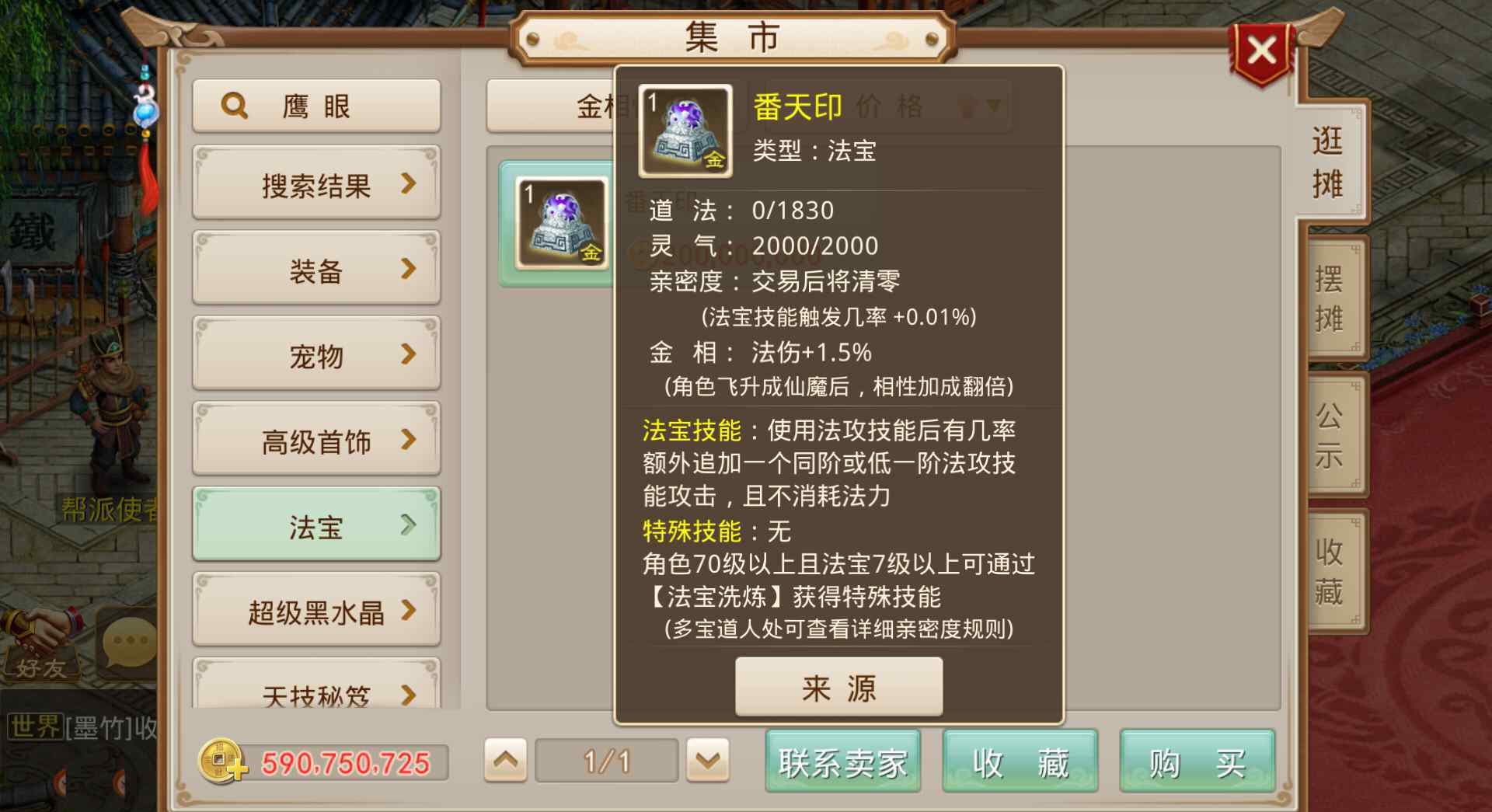This screenshot has height=812, width=1492.
Task: Click the 来源 button
Action: pos(838,687)
